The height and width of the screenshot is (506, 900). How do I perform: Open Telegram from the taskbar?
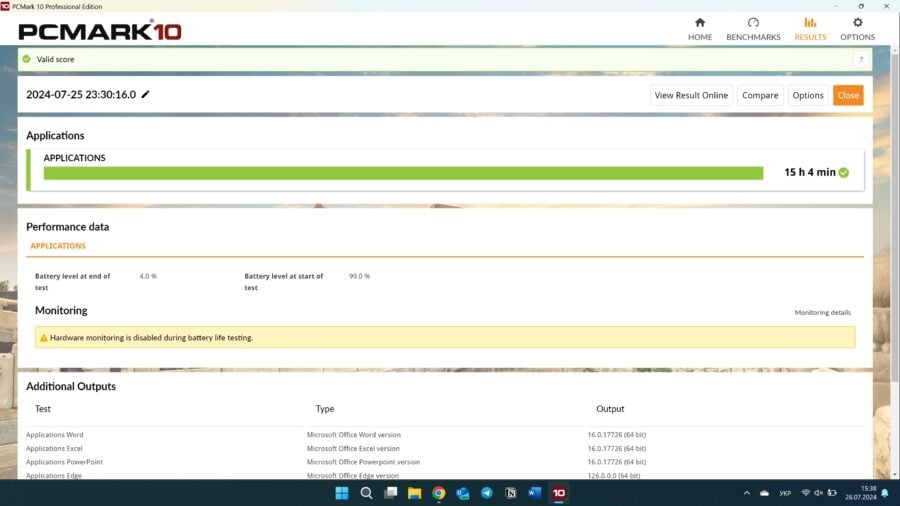pos(487,493)
